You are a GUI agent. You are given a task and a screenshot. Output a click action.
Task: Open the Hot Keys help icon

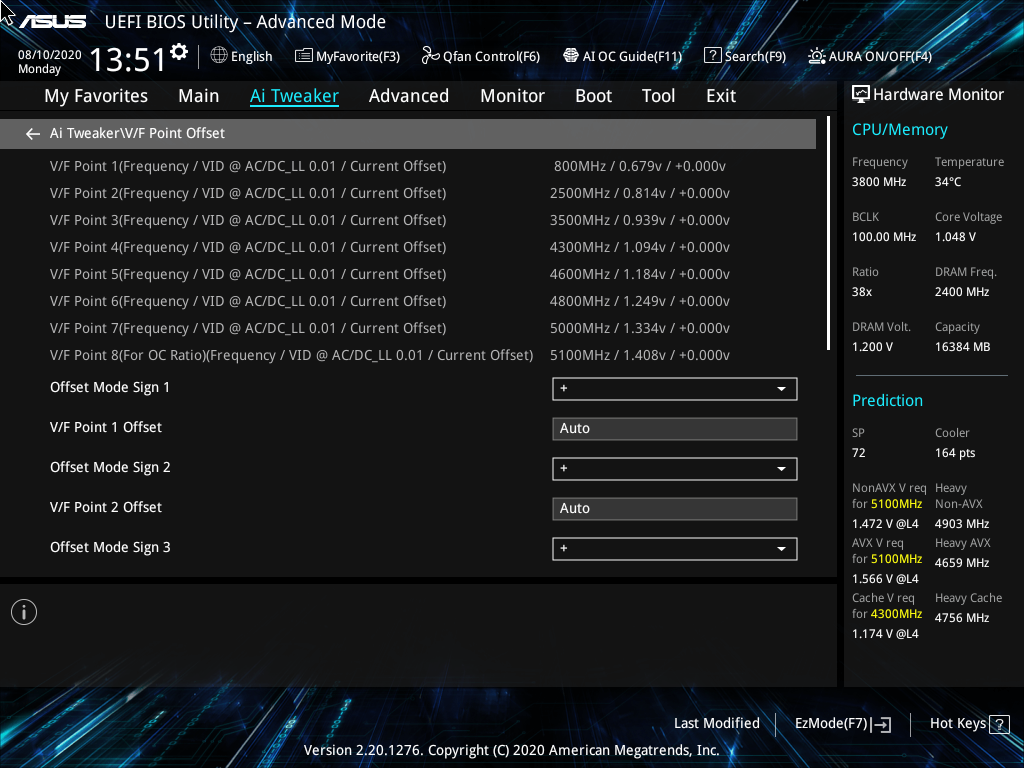(1001, 723)
